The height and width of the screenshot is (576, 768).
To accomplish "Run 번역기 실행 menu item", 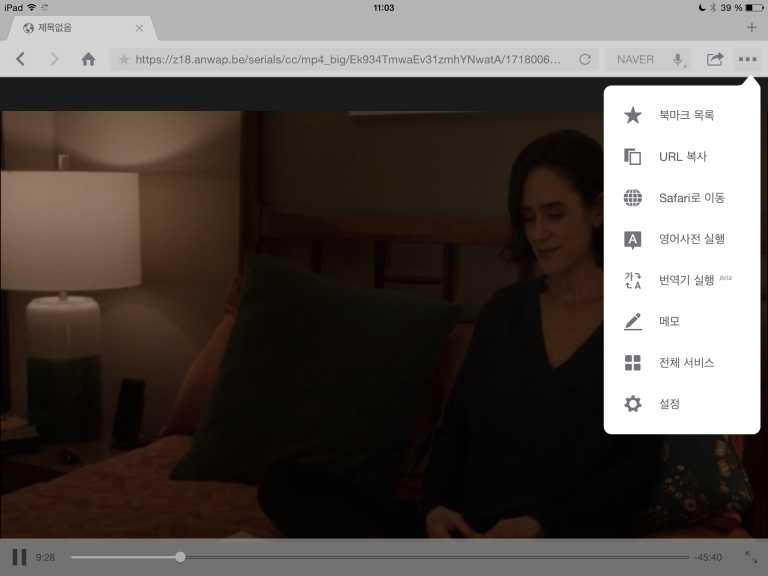I will click(682, 280).
